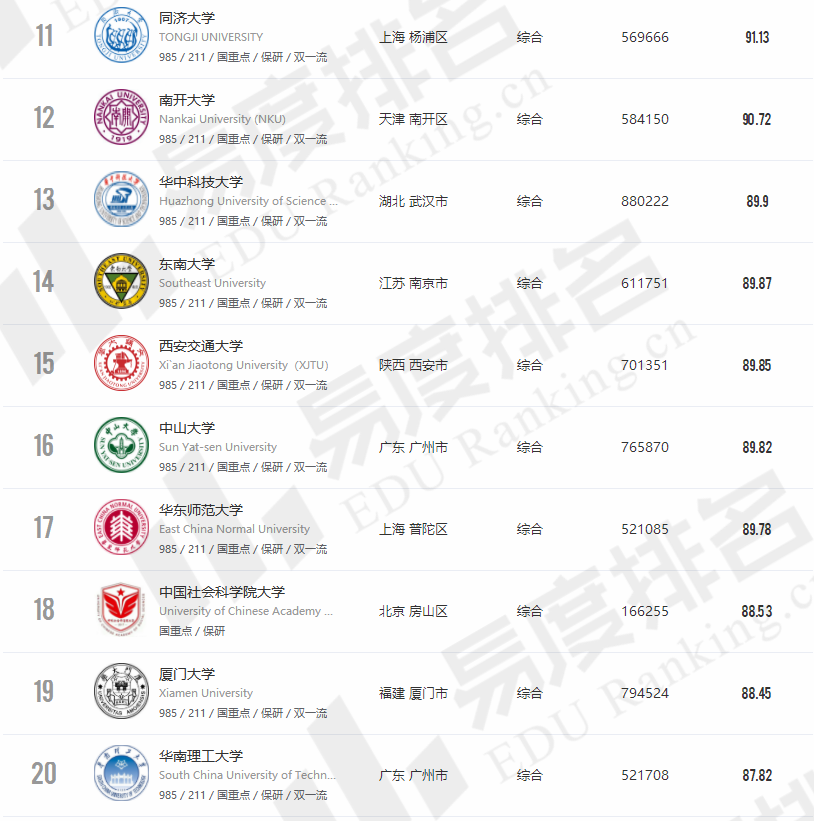Click the Xiamen University logo
814x821 pixels.
click(121, 693)
